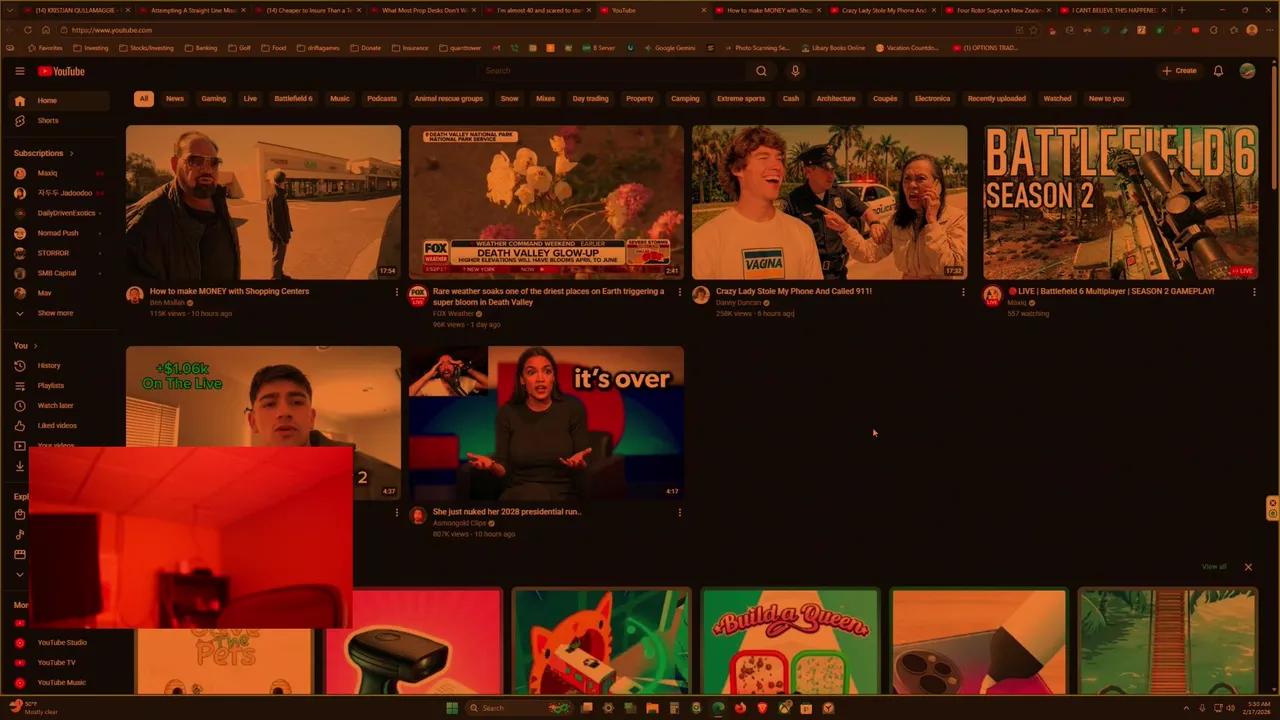Open the SMB Capital subscription channel

60,273
